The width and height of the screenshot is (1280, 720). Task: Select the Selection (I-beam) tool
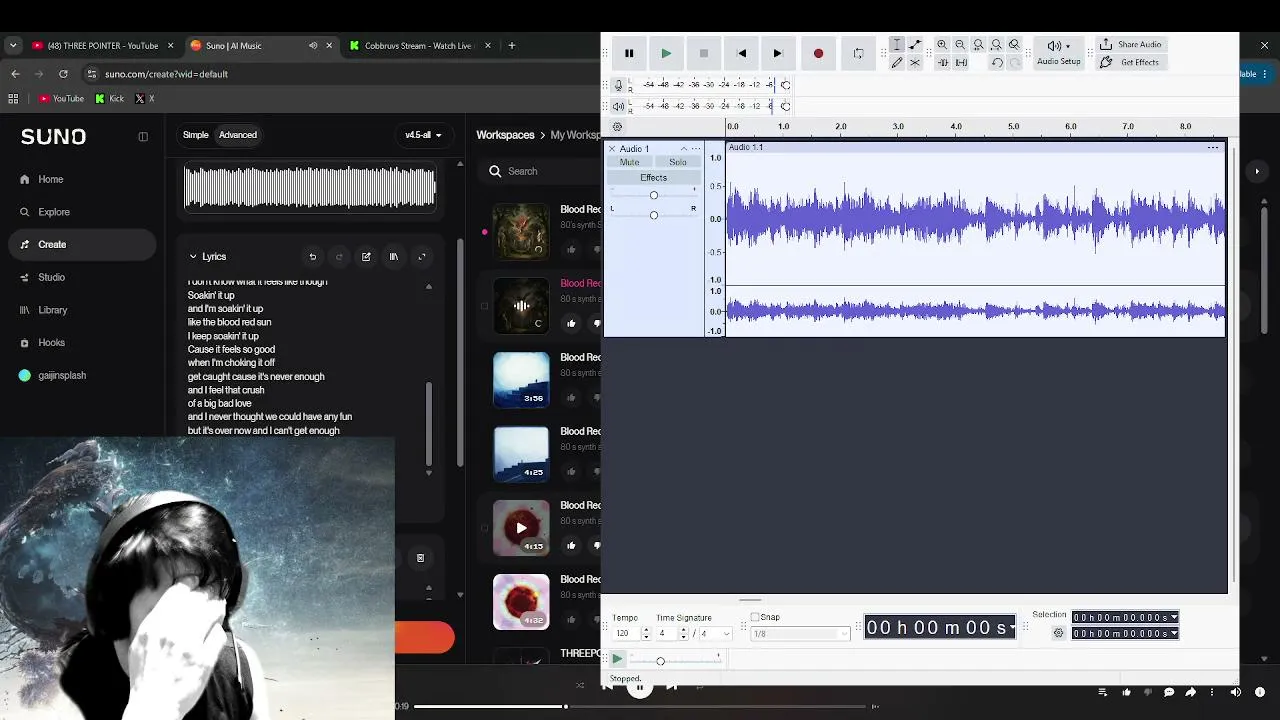[897, 45]
